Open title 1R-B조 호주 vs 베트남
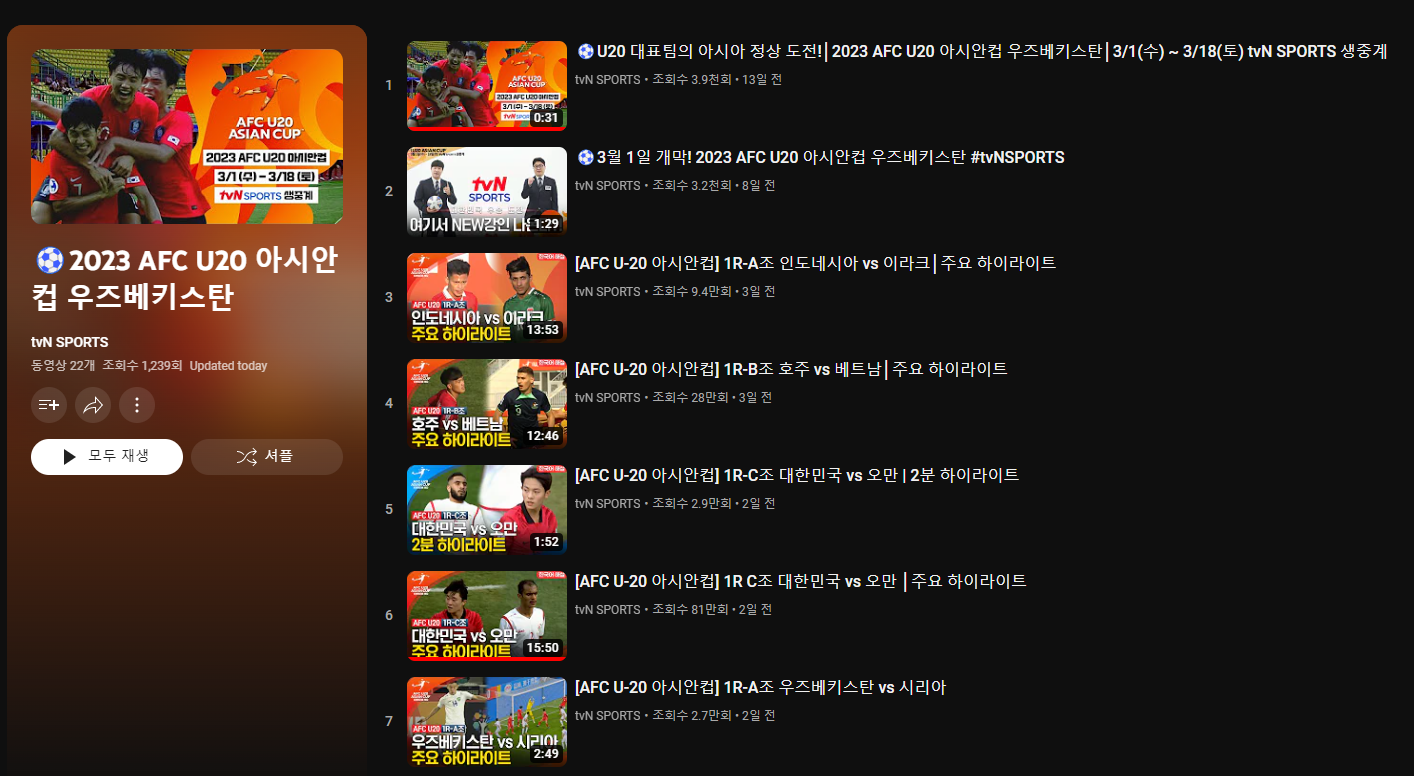Viewport: 1414px width, 776px height. tap(791, 369)
